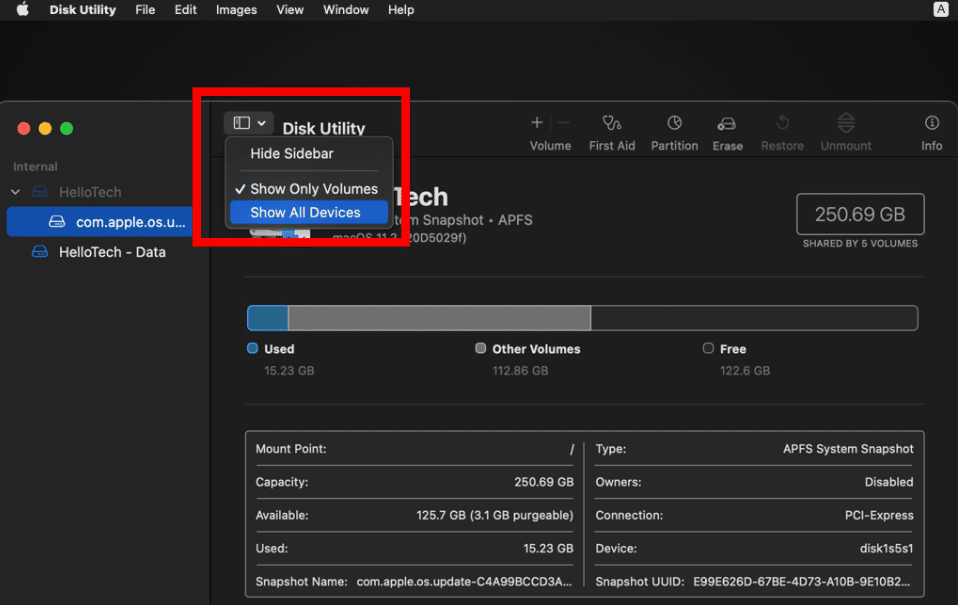
Task: Open the View menu in menu bar
Action: (x=290, y=10)
